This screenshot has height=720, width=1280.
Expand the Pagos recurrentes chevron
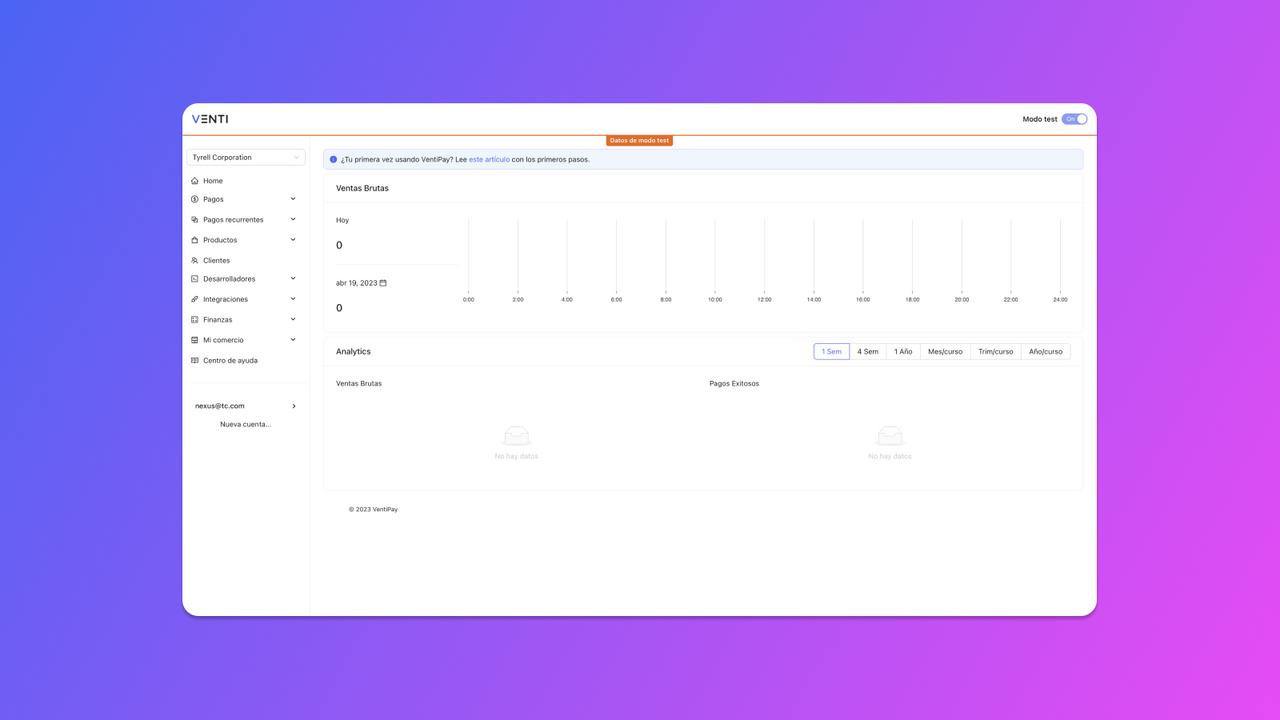click(293, 219)
